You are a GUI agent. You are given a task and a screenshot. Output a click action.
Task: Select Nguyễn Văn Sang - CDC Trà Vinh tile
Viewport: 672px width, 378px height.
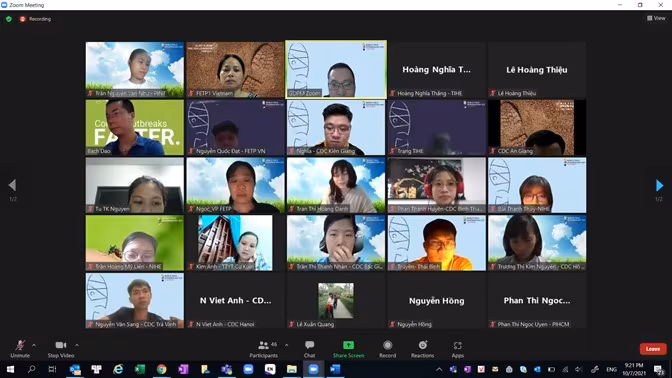click(x=135, y=300)
